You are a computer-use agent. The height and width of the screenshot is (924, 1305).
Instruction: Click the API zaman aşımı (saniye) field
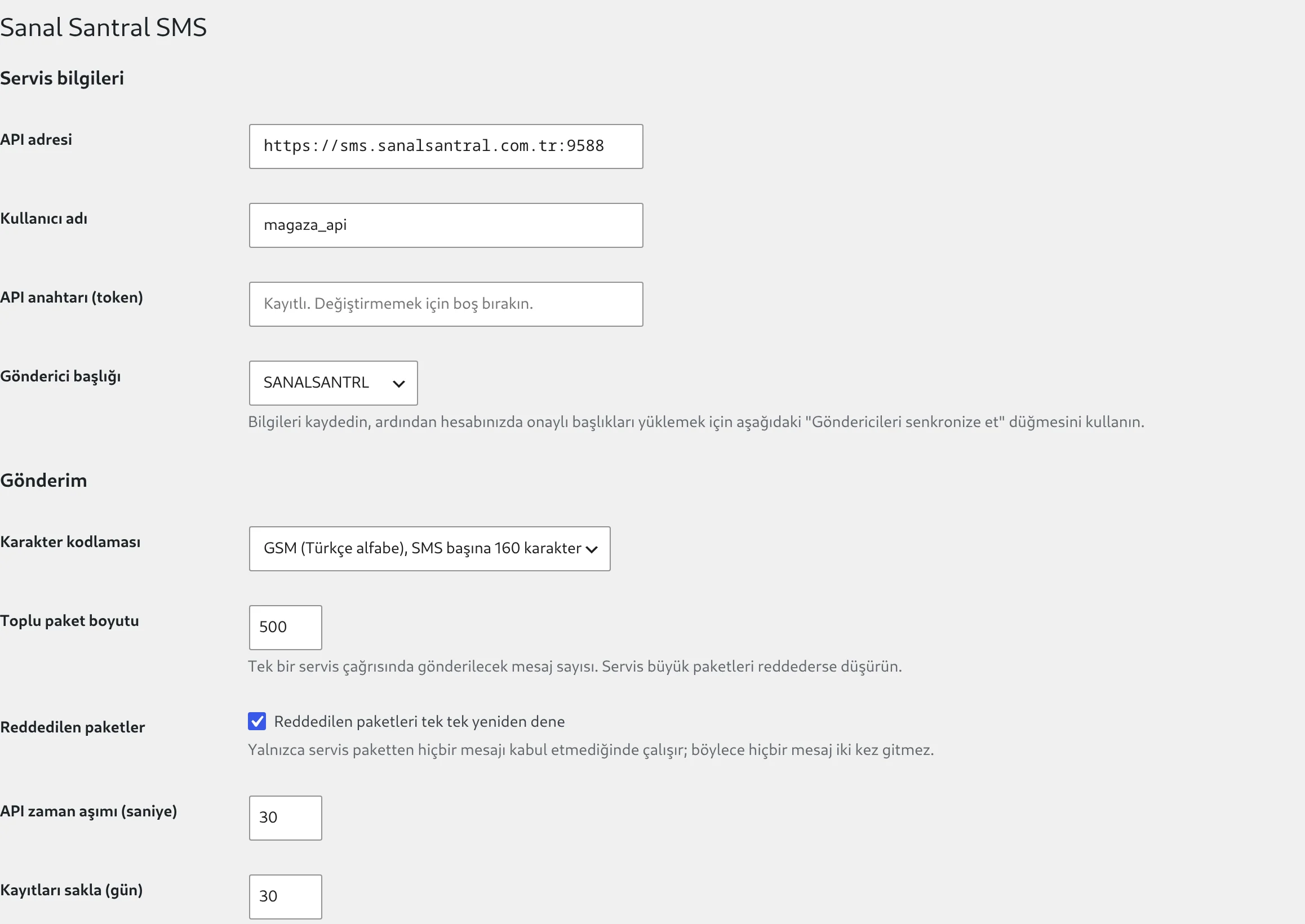pos(286,818)
